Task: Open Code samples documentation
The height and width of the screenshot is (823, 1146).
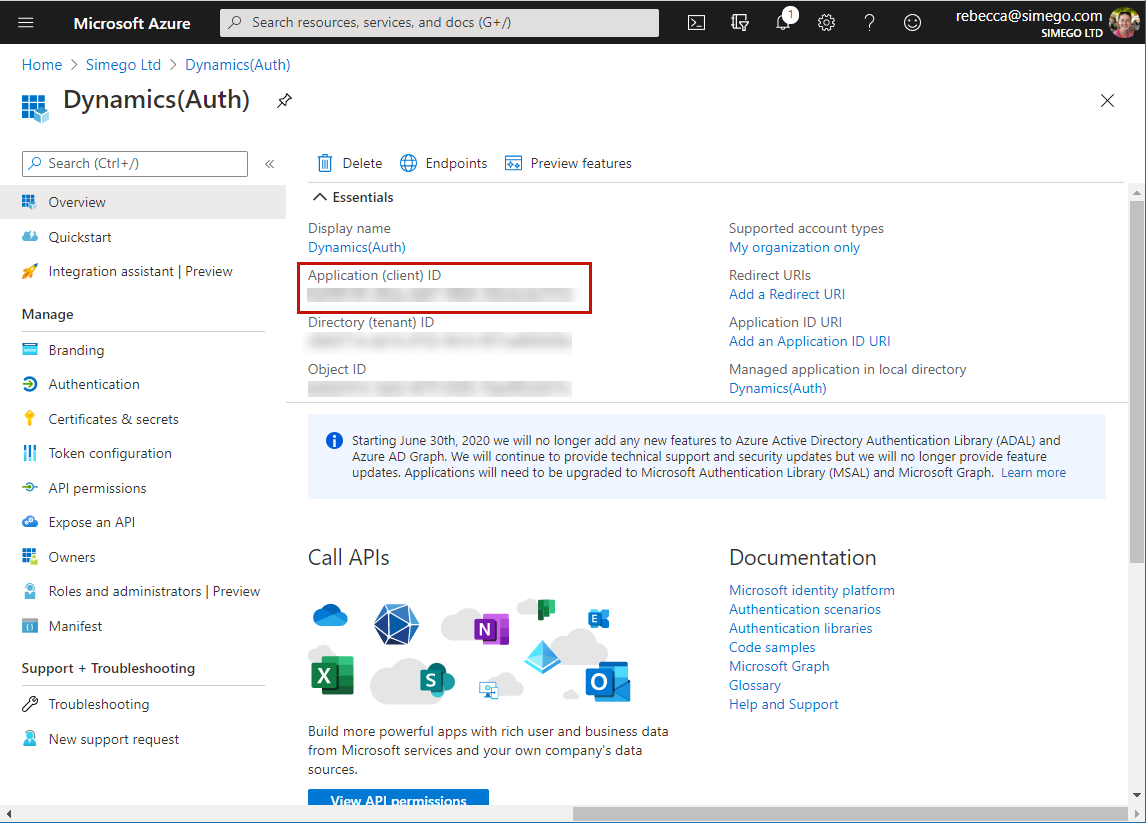Action: pos(772,647)
